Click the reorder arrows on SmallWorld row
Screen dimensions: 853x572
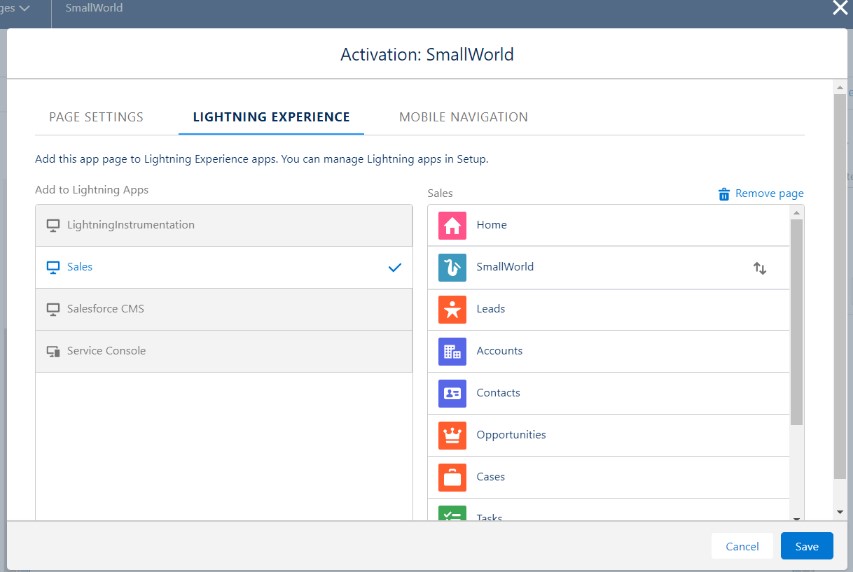(x=760, y=268)
